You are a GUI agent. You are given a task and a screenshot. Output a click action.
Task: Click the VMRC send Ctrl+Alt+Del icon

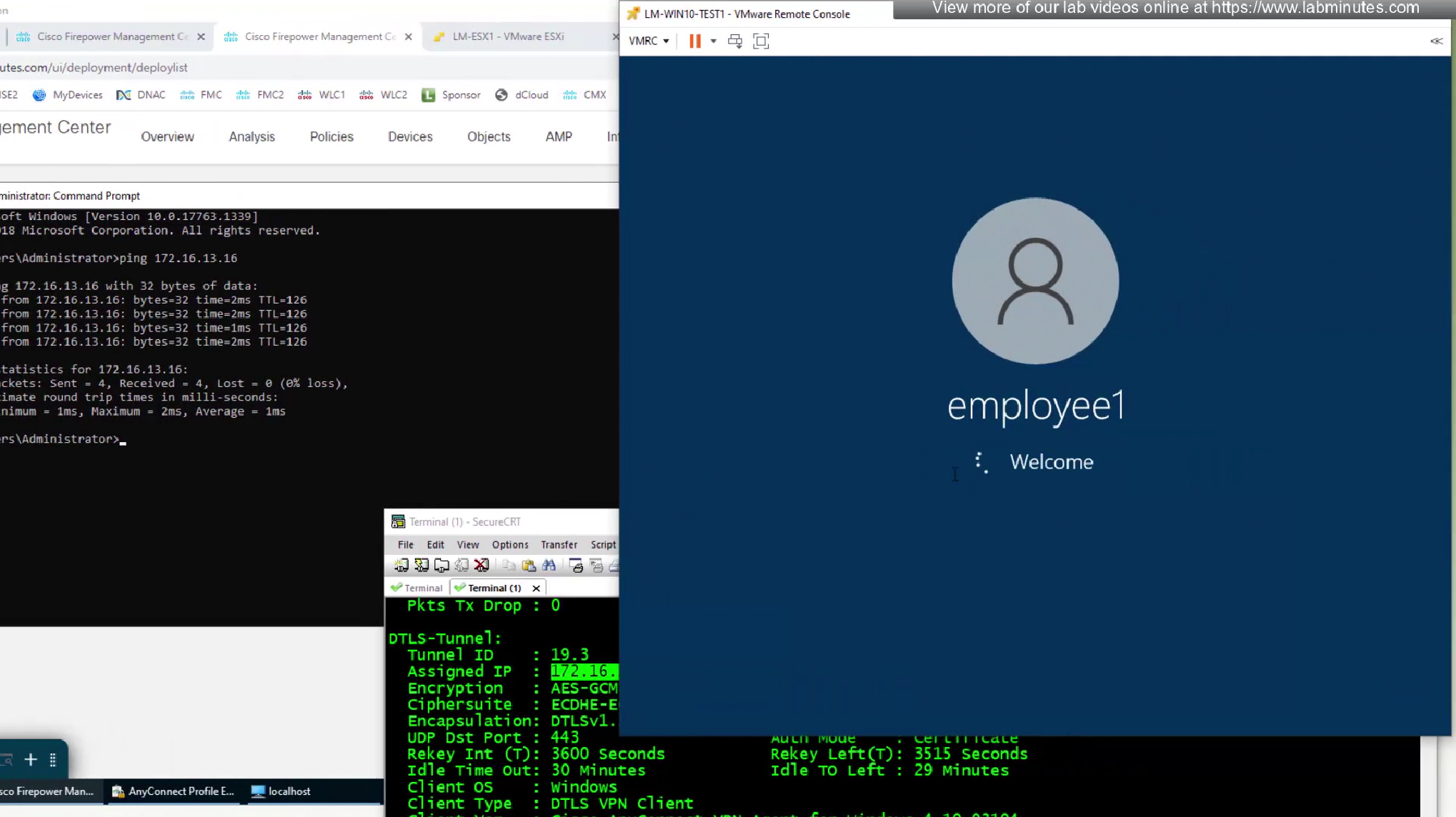click(734, 41)
